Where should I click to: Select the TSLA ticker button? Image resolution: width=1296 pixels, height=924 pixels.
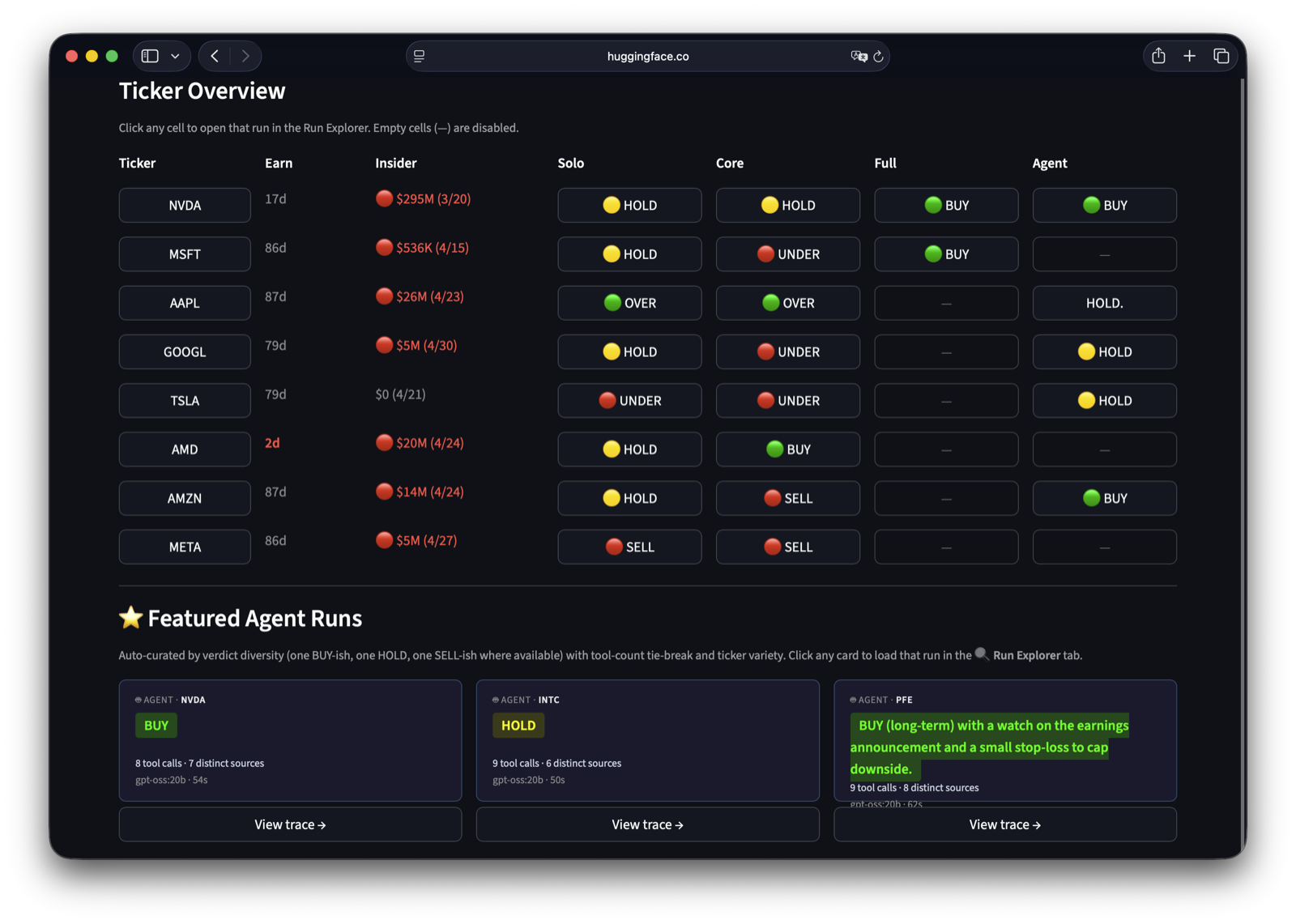[185, 401]
